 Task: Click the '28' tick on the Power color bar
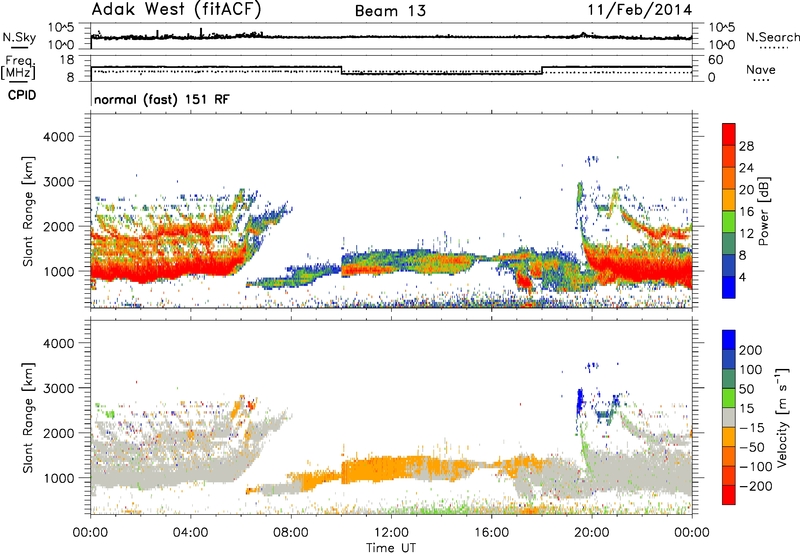pos(746,146)
